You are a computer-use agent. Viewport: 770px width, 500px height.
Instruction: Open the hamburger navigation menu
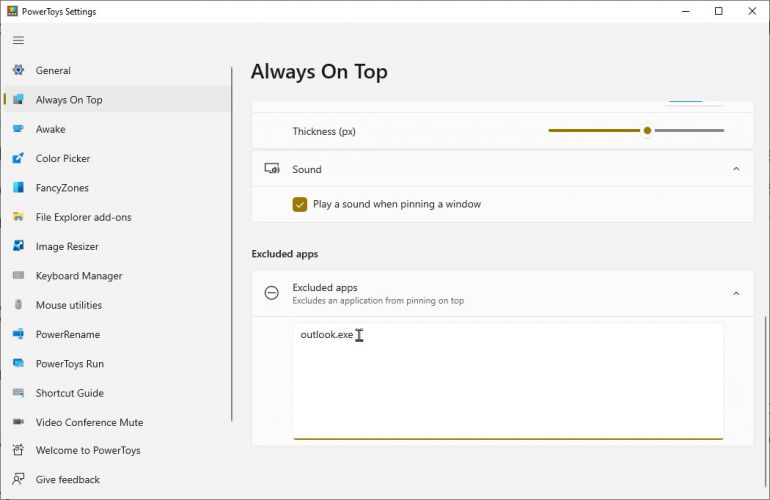pyautogui.click(x=18, y=40)
